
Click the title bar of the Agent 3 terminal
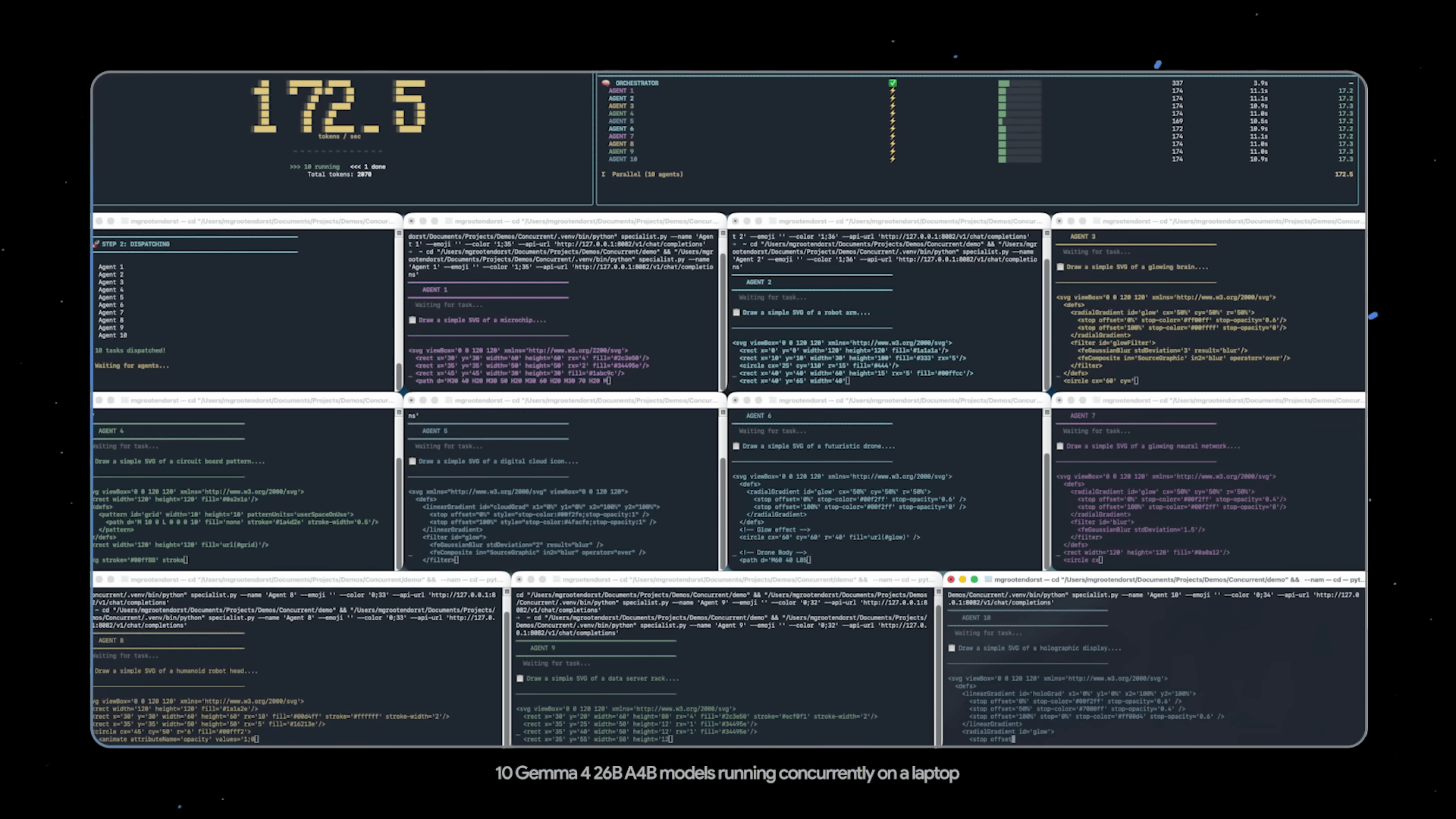(x=1213, y=221)
